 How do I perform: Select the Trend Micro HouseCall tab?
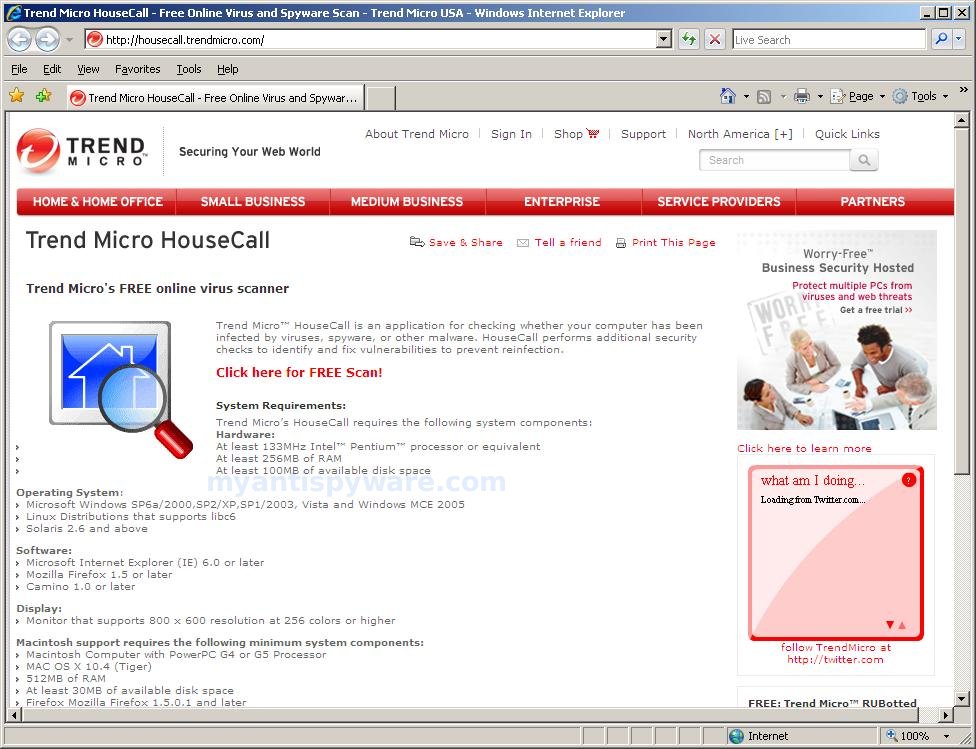tap(215, 98)
